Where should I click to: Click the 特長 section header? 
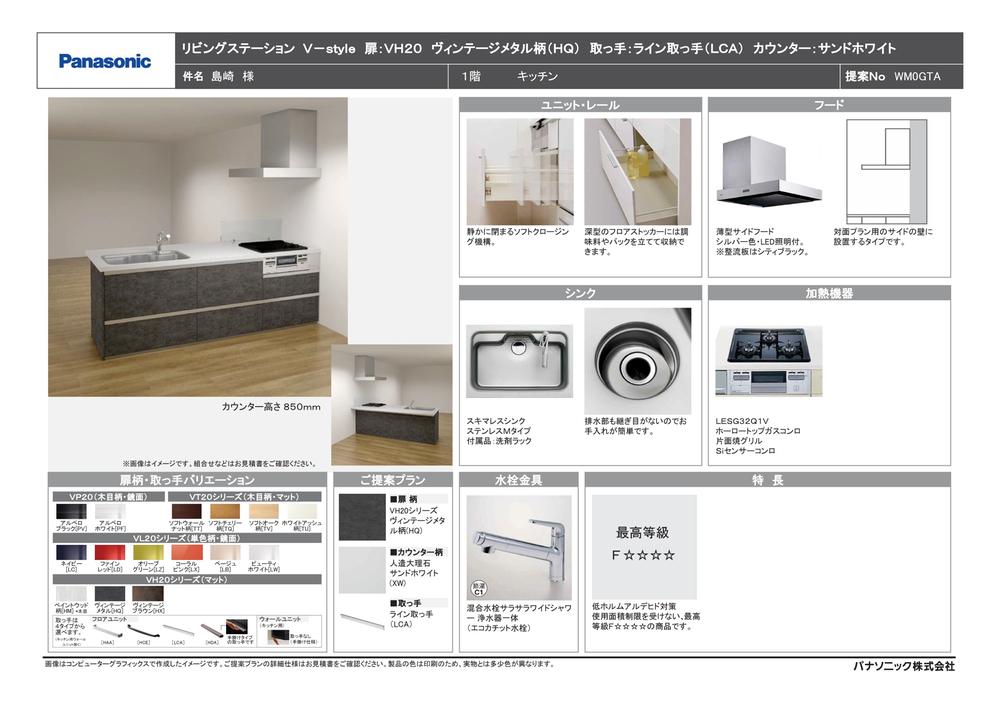pyautogui.click(x=768, y=480)
